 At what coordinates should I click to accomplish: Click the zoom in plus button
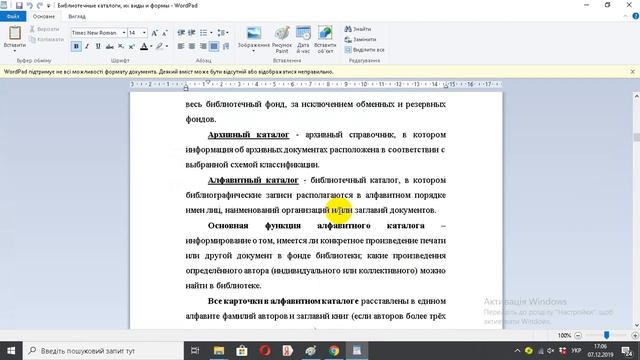click(x=635, y=335)
